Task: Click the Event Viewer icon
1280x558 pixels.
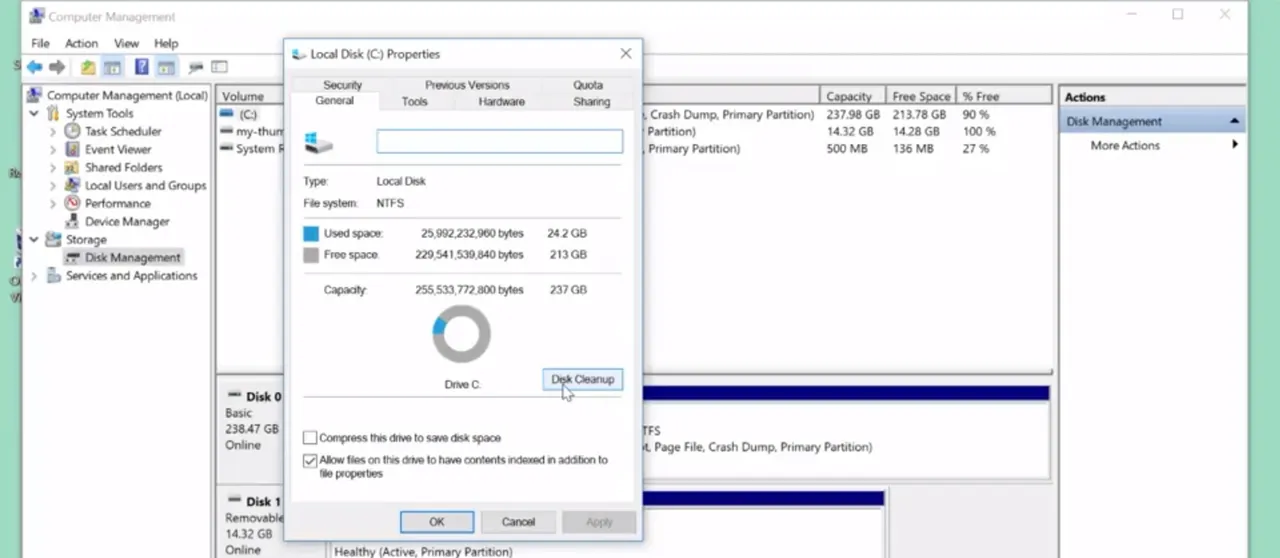Action: [x=72, y=149]
